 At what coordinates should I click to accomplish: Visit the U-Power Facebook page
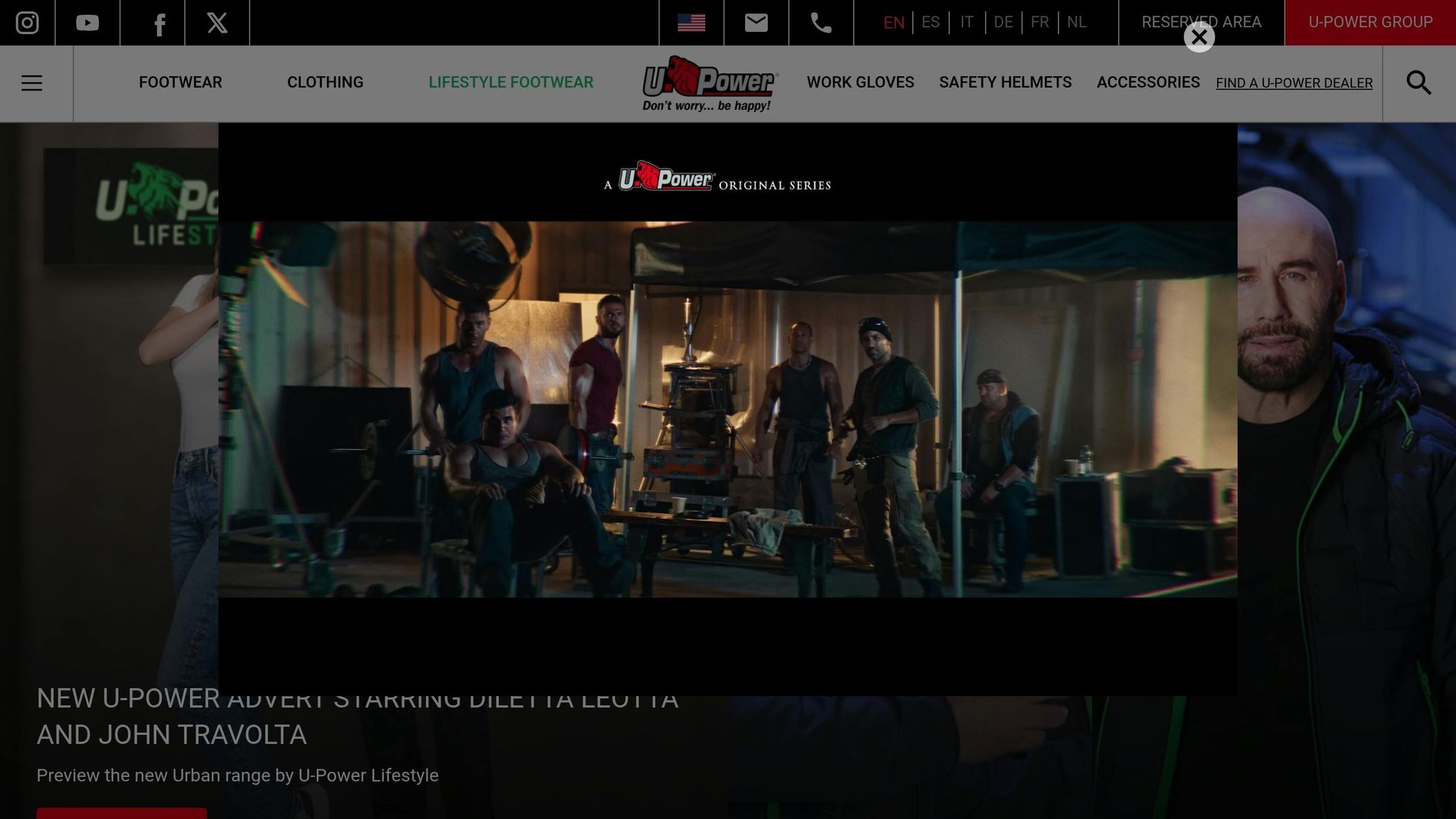[x=159, y=25]
